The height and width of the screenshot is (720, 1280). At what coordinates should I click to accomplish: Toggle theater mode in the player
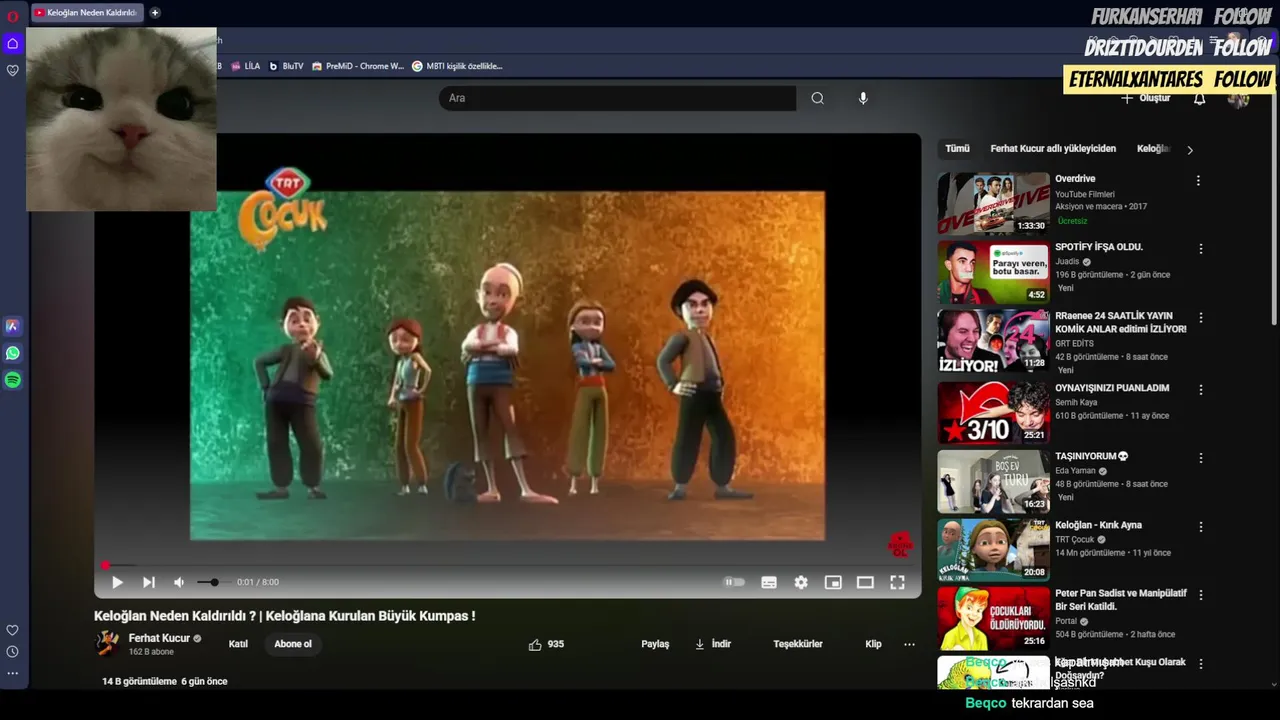865,582
